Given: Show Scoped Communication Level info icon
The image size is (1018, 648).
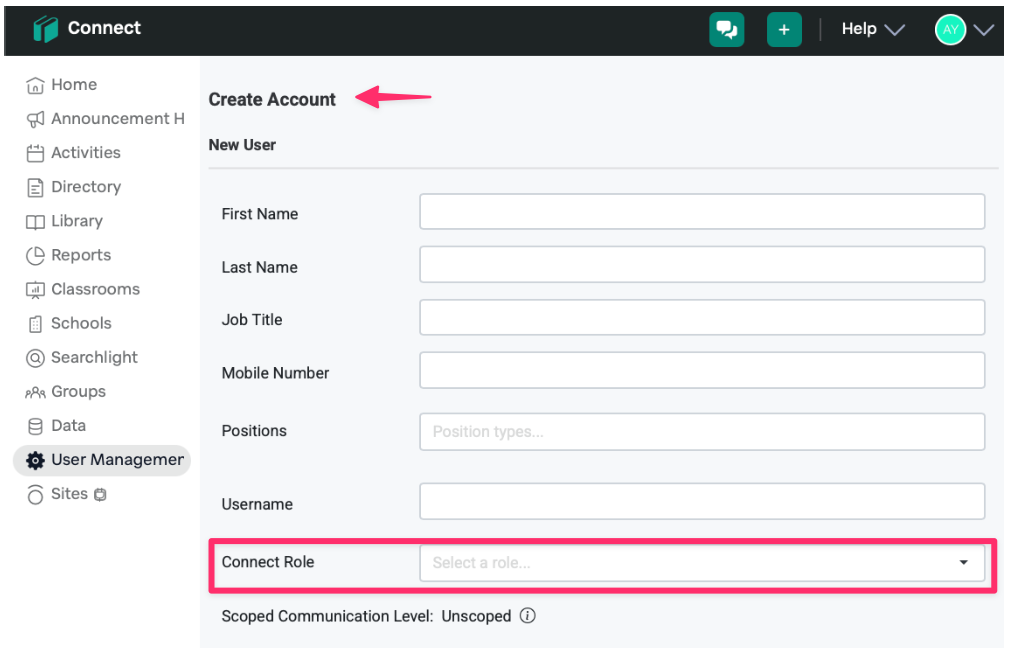Looking at the screenshot, I should [x=528, y=616].
